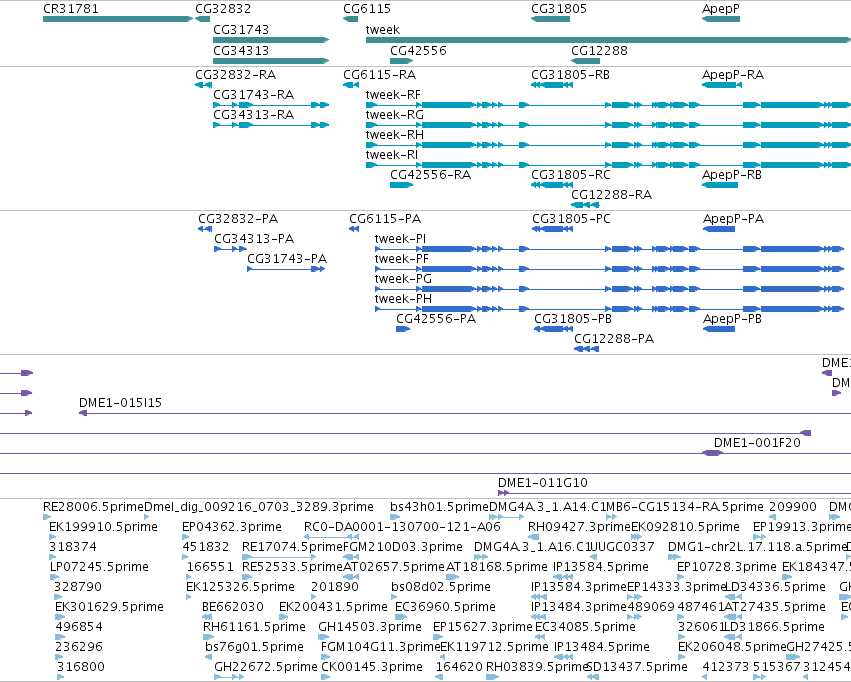Select EST BE662030

coord(207,617)
